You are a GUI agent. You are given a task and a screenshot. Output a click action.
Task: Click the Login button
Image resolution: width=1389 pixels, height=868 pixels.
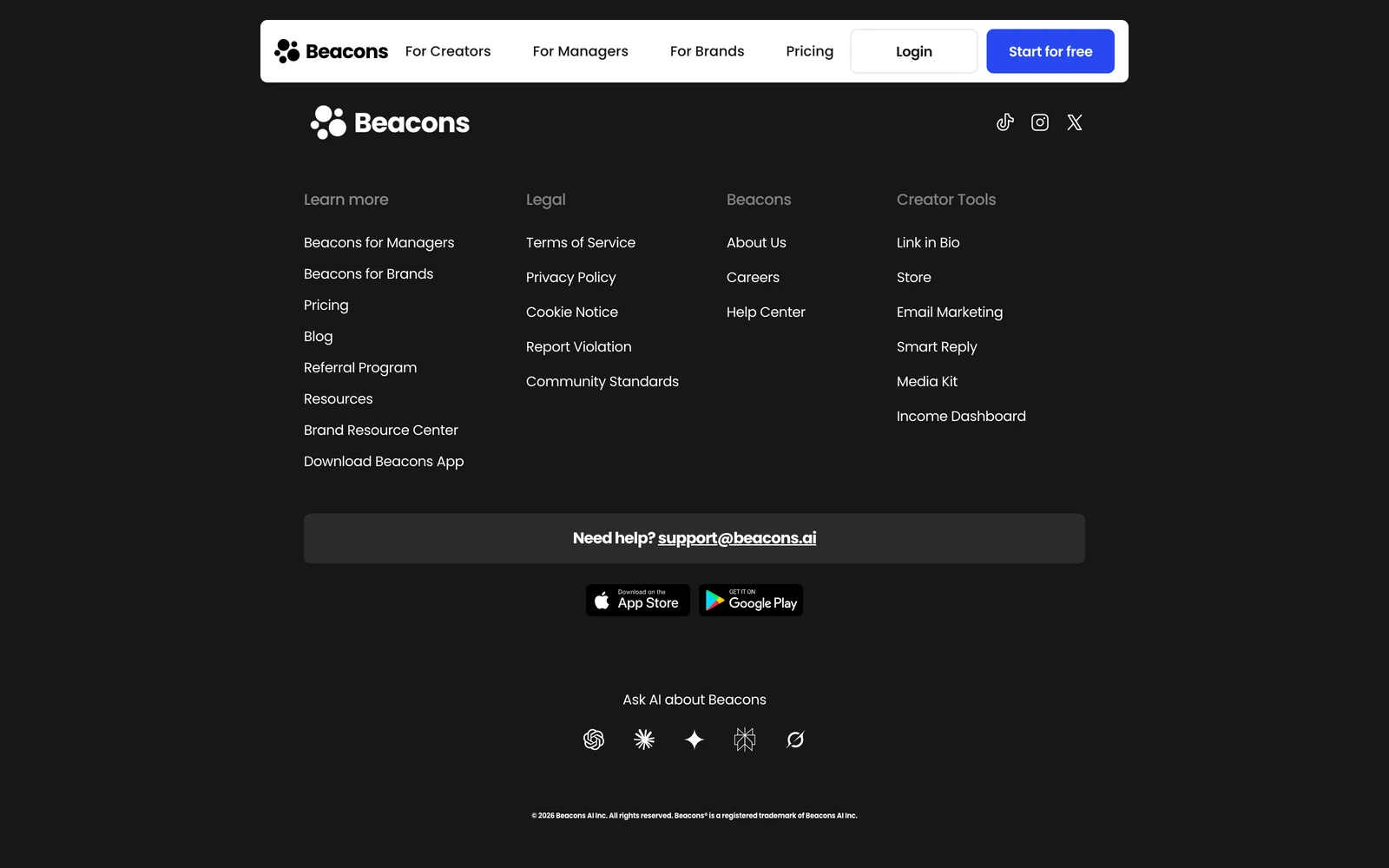point(914,51)
